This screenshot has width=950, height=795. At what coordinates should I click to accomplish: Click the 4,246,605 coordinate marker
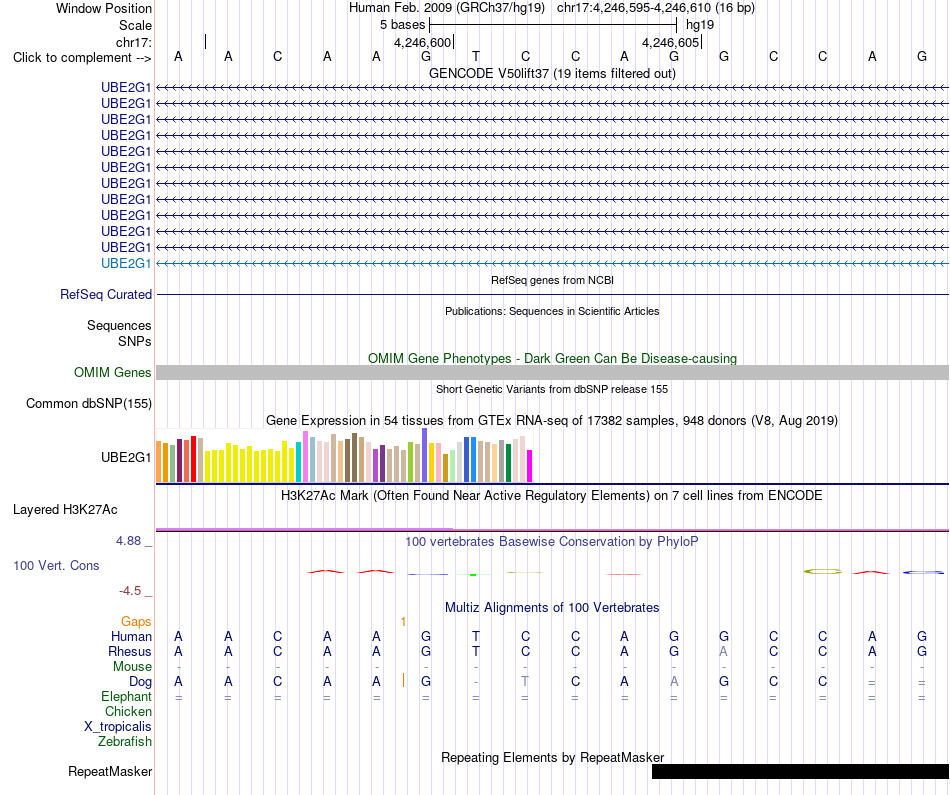(671, 42)
